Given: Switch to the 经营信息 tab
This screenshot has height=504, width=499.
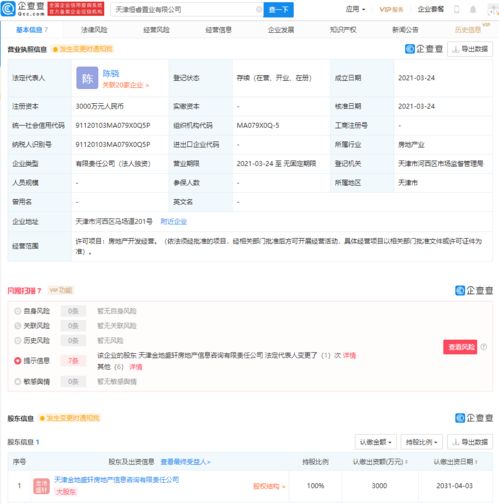Looking at the screenshot, I should click(x=219, y=30).
